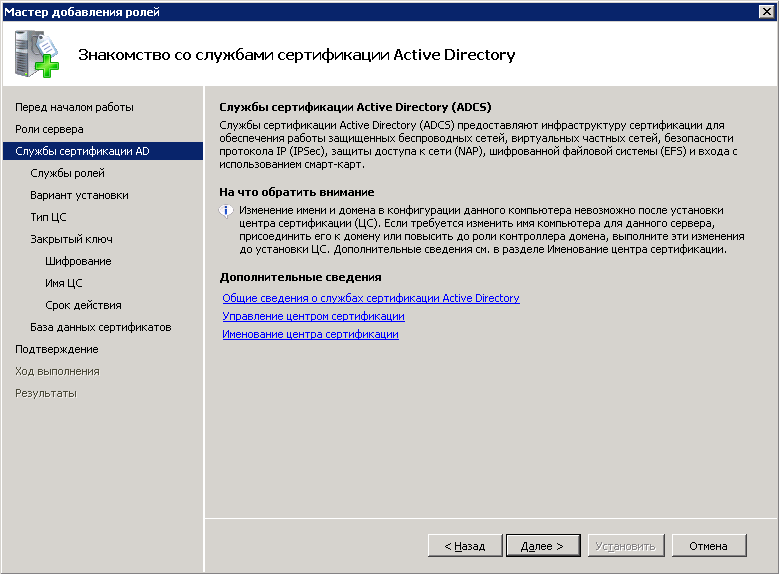Open link 'Общие сведения о службах сертификации Active Directory'
This screenshot has height=574, width=779.
[371, 298]
